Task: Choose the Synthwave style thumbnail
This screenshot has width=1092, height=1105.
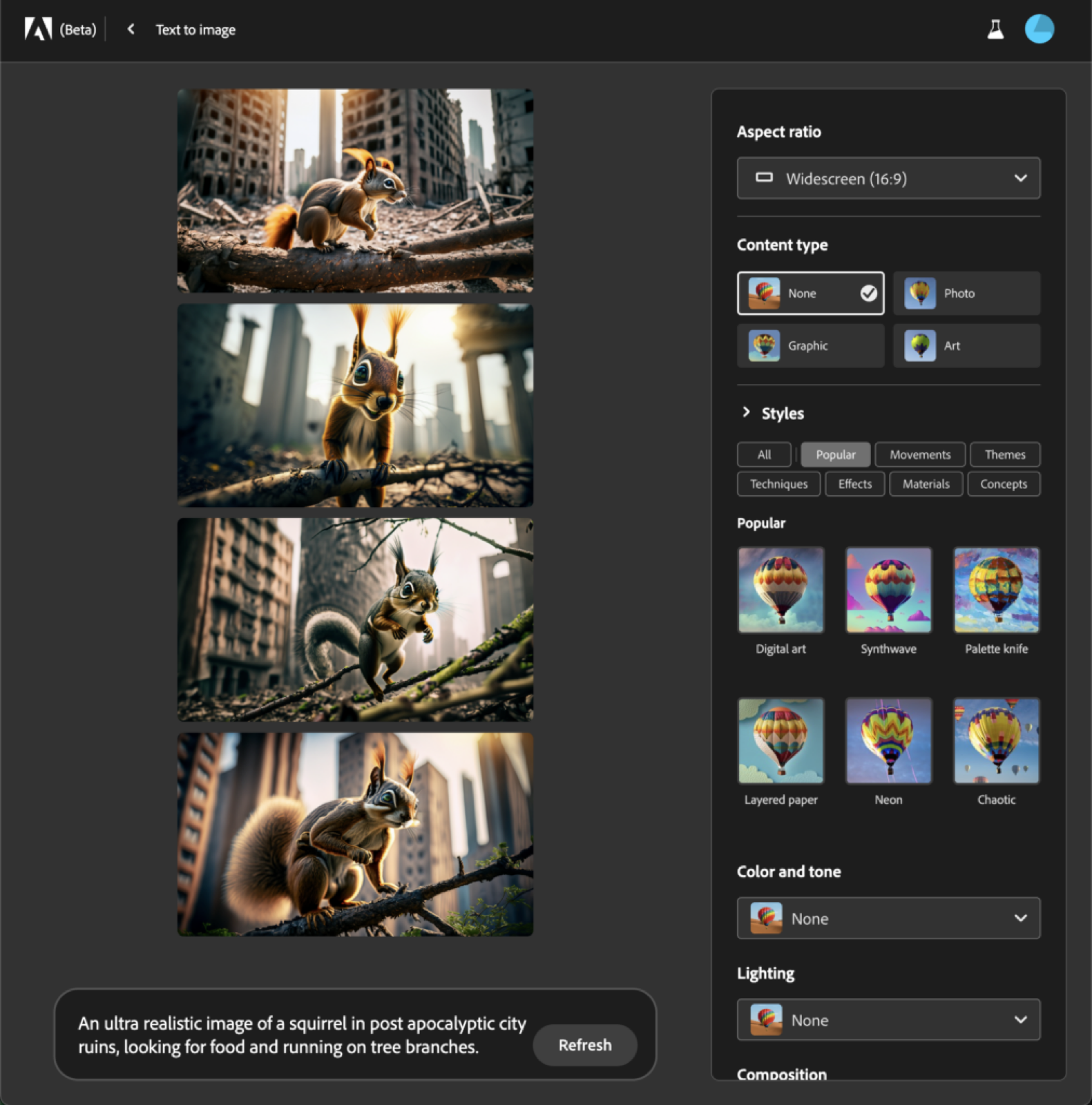Action: click(888, 590)
